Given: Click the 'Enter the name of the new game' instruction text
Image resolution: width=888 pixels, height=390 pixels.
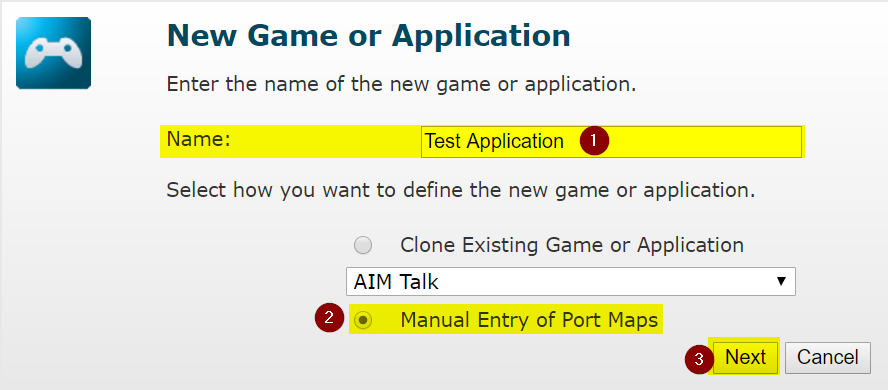Looking at the screenshot, I should point(402,85).
